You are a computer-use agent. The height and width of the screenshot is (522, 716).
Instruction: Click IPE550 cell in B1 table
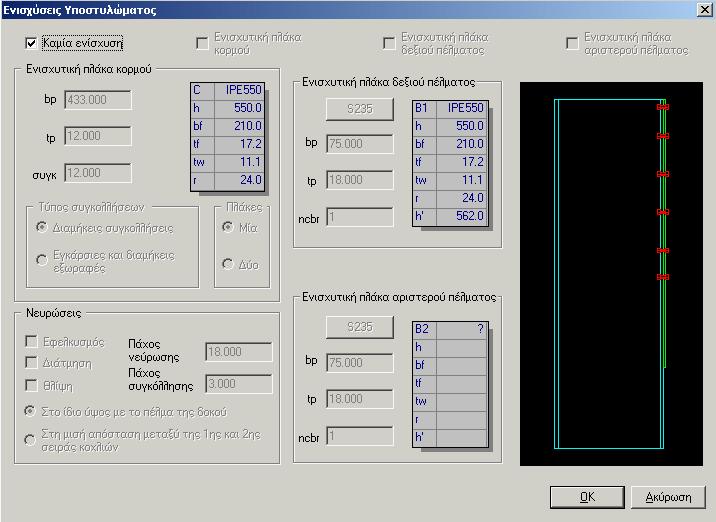[x=462, y=108]
